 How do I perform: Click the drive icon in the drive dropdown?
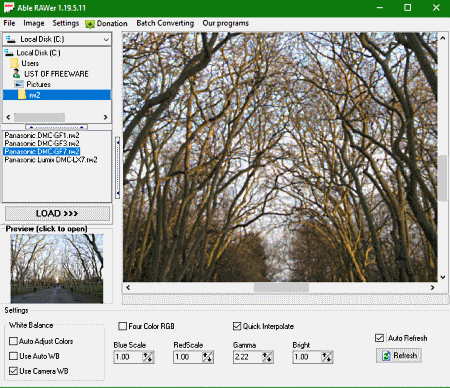pos(11,39)
